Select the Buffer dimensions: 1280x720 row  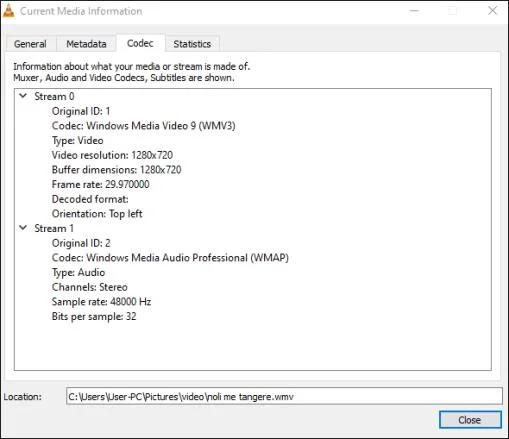pyautogui.click(x=117, y=170)
